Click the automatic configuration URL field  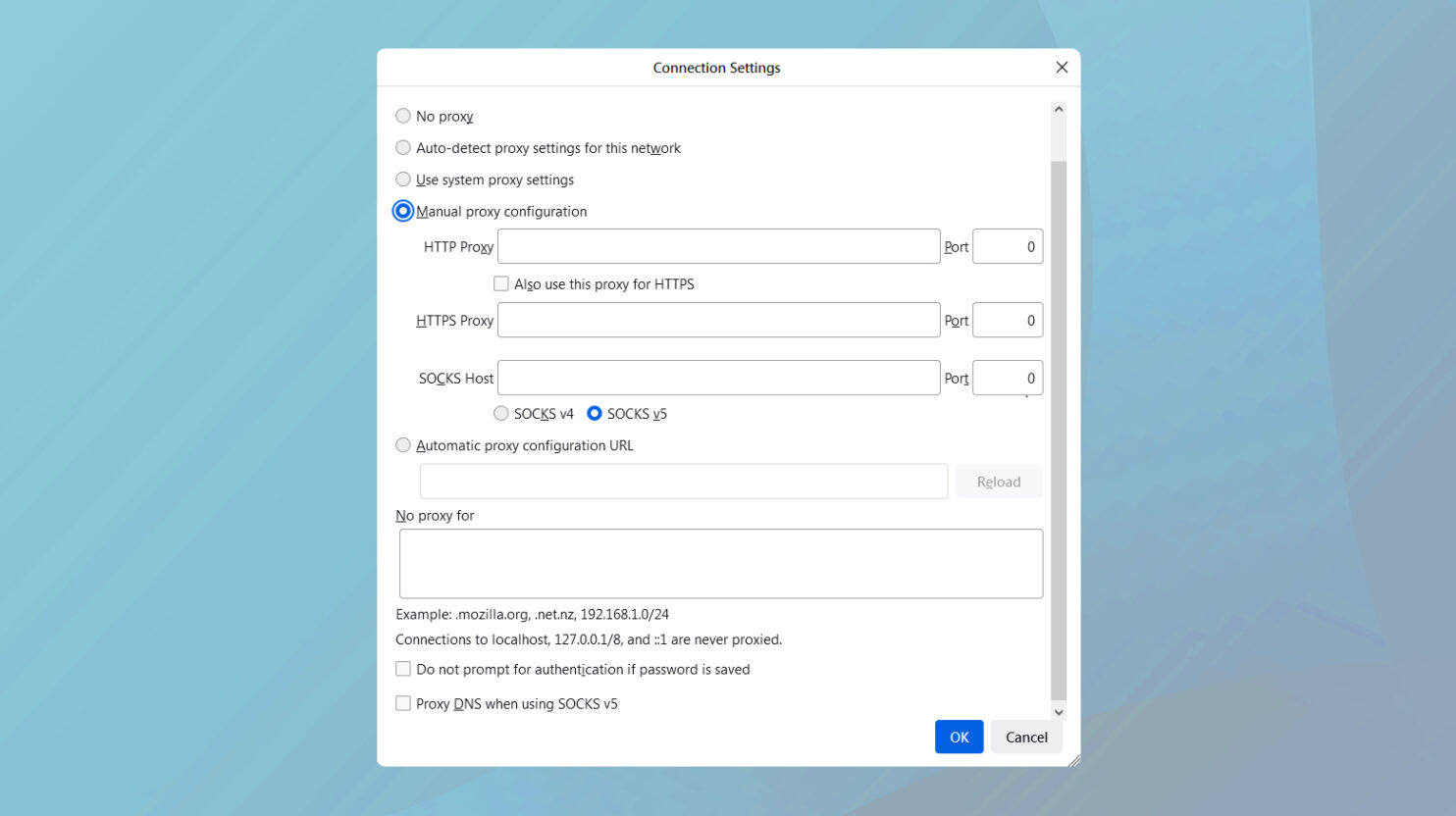683,481
